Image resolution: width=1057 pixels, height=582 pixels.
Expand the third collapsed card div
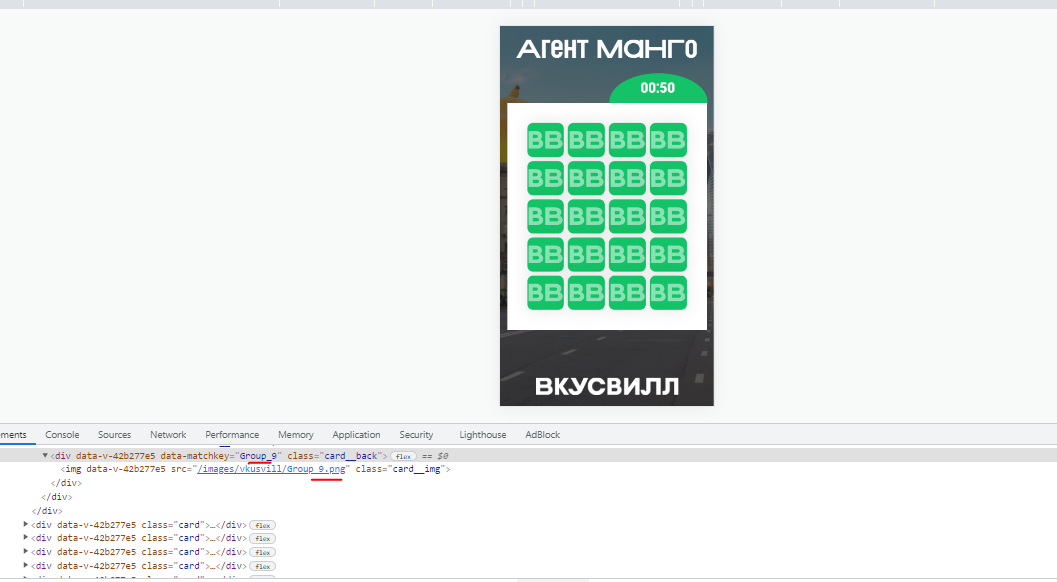[x=26, y=552]
